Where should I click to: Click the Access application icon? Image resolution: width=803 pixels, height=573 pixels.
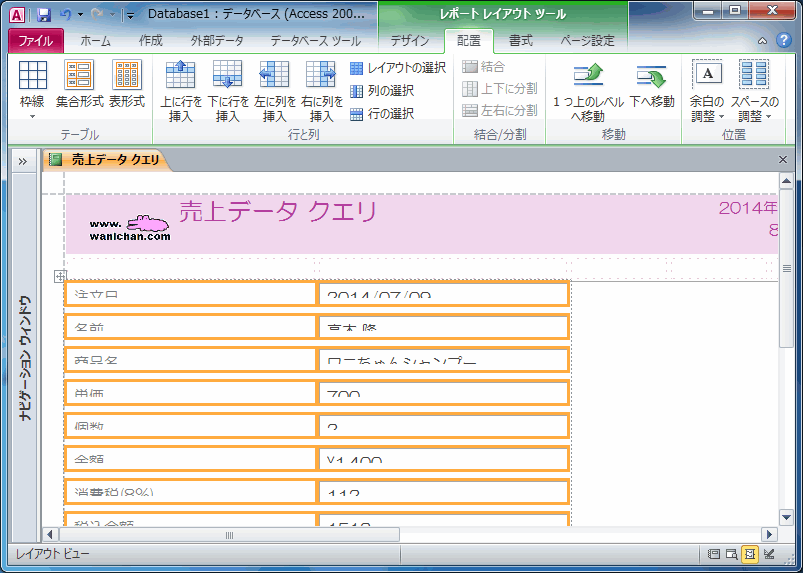(x=17, y=14)
